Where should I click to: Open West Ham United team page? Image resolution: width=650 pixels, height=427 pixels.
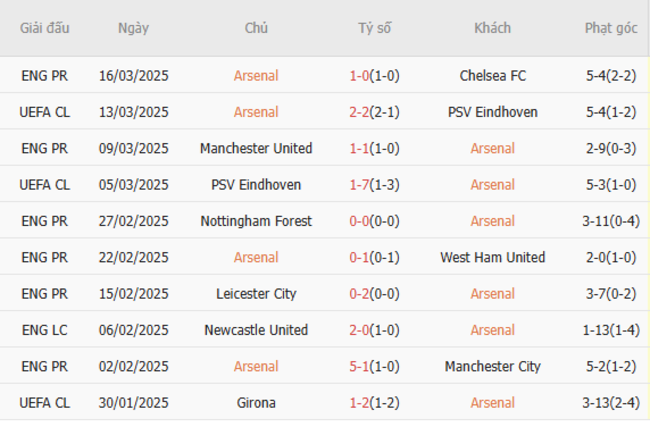tap(492, 257)
